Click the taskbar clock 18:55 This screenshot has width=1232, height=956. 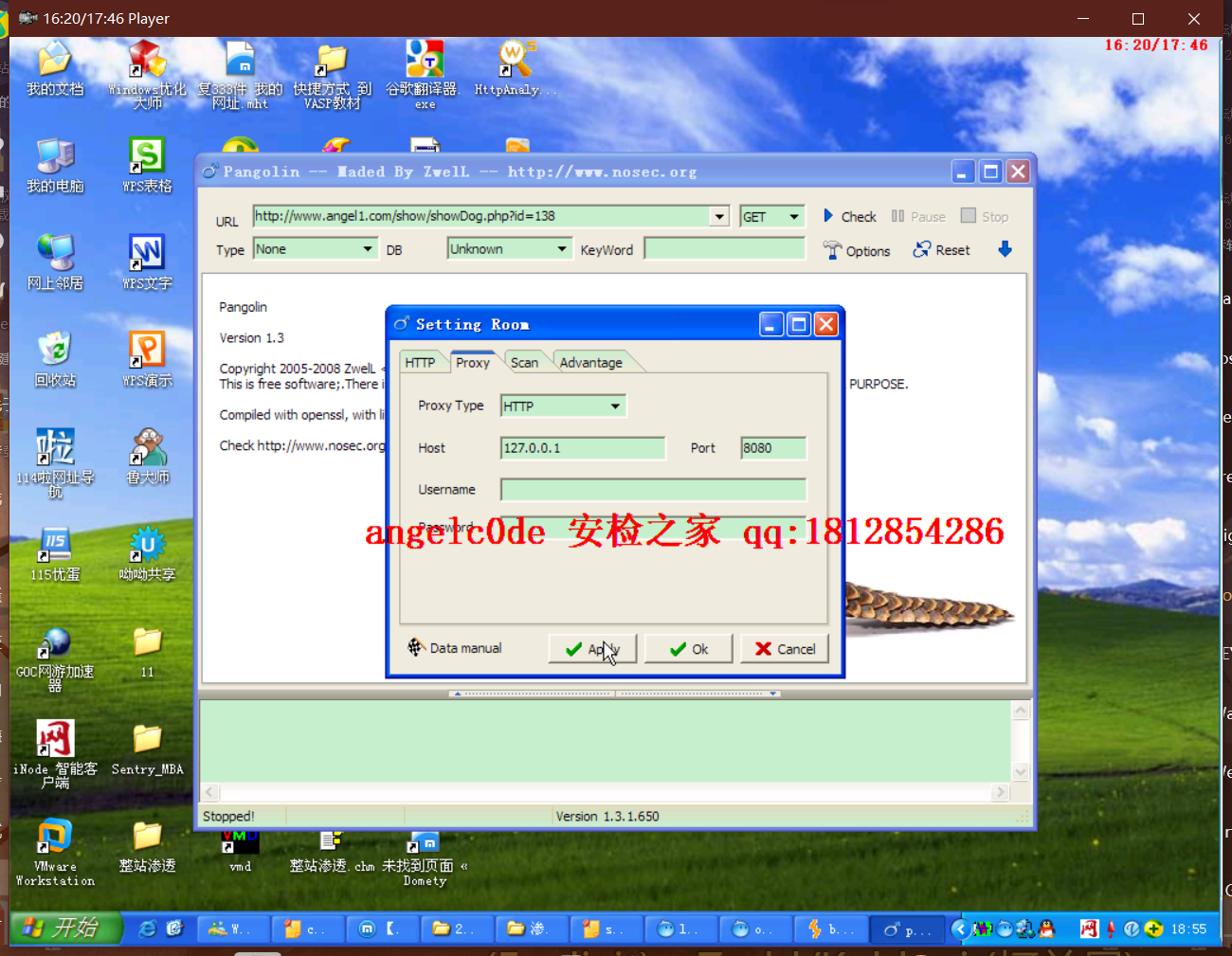(x=1188, y=929)
